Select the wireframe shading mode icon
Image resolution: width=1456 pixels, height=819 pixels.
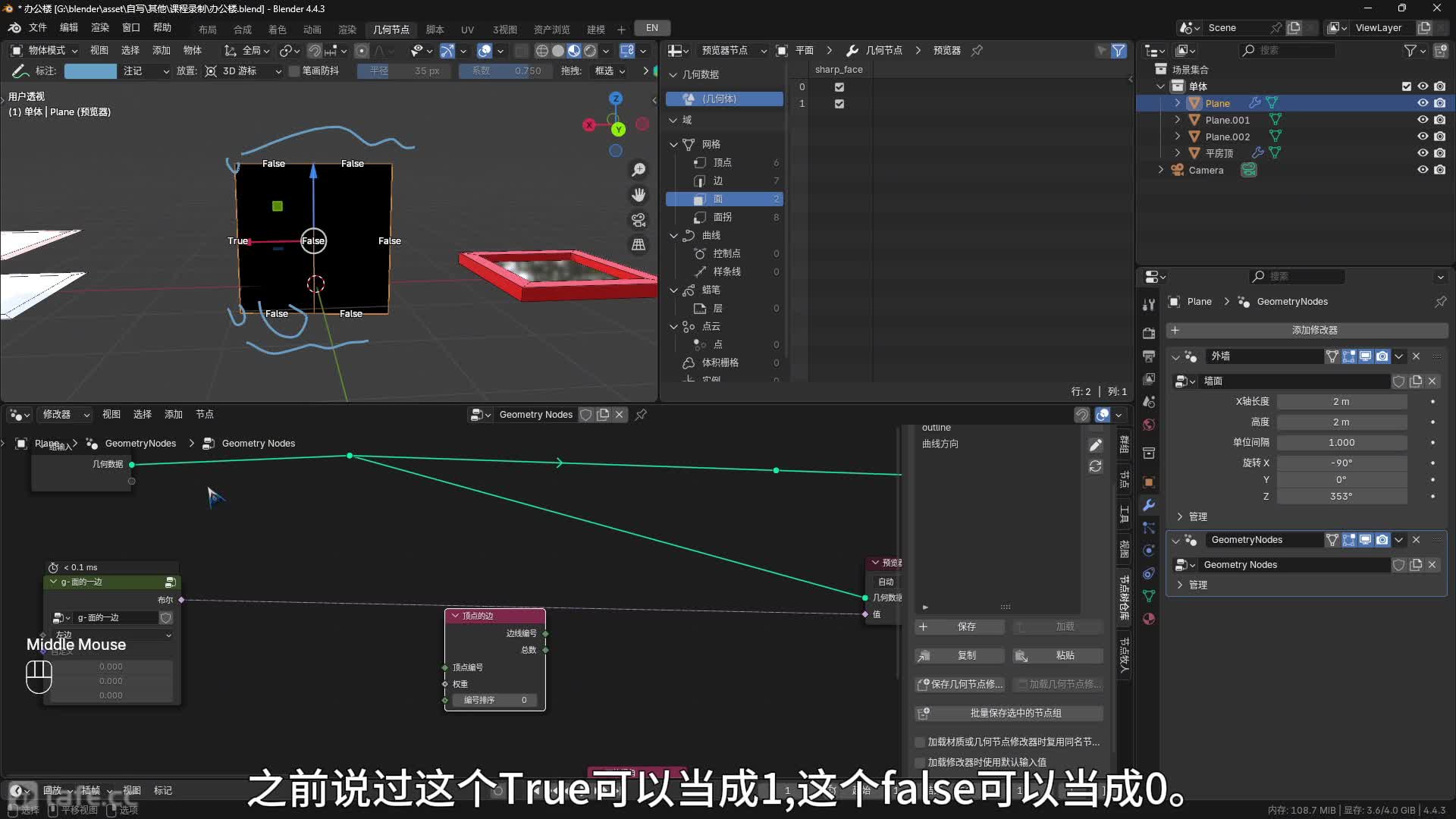[541, 51]
